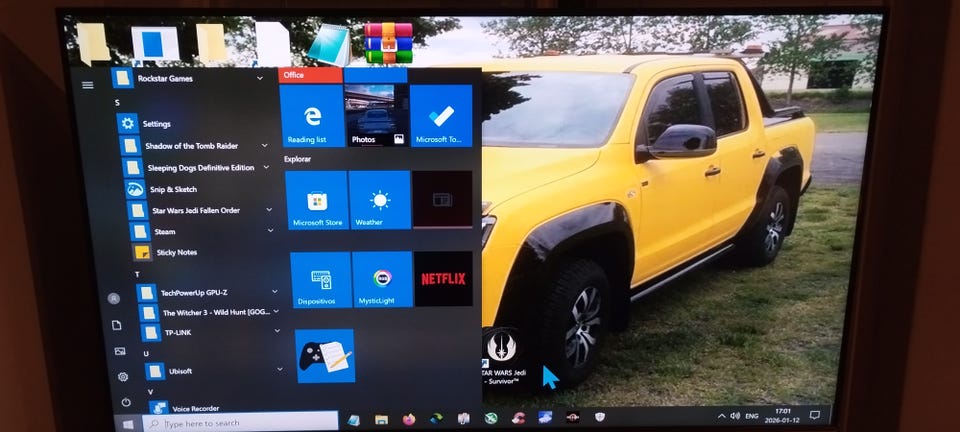
Task: Show hidden system tray icons
Action: (x=722, y=416)
